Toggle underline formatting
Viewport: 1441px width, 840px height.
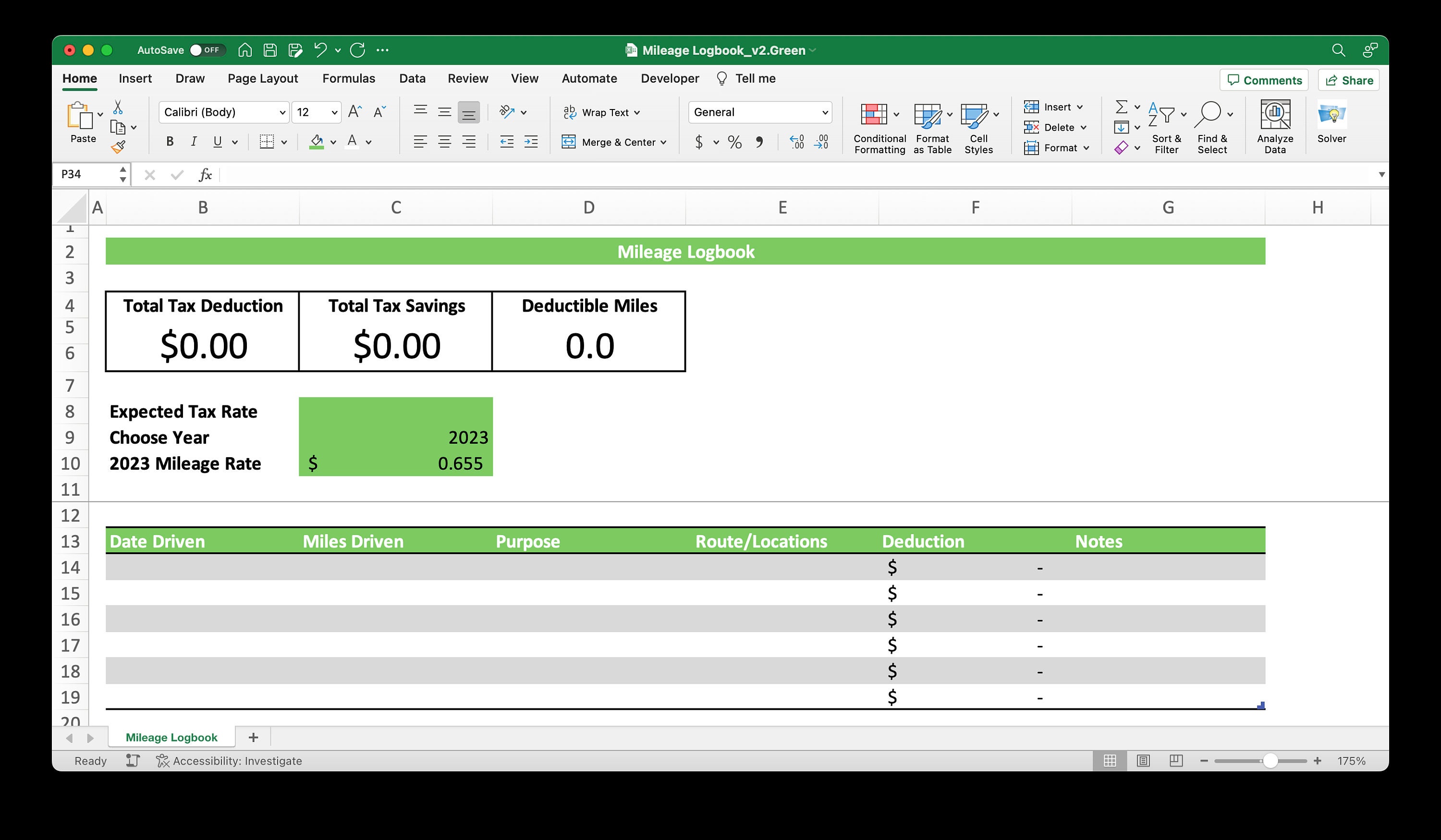click(217, 141)
